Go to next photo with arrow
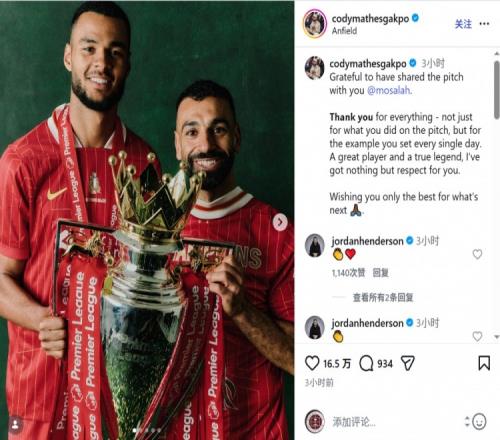 [x=280, y=222]
